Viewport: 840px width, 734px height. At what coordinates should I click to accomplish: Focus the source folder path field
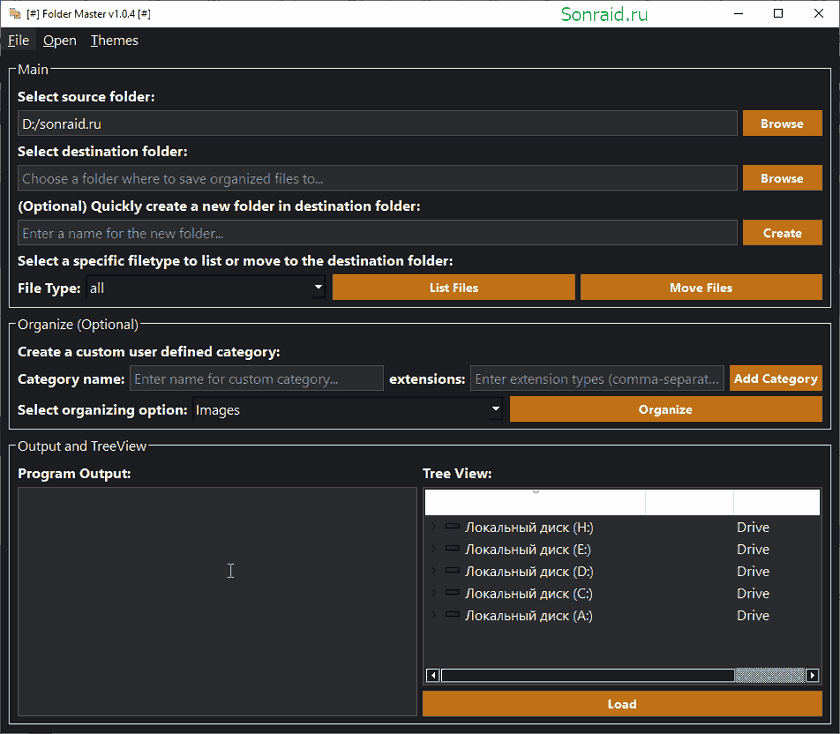pos(377,123)
